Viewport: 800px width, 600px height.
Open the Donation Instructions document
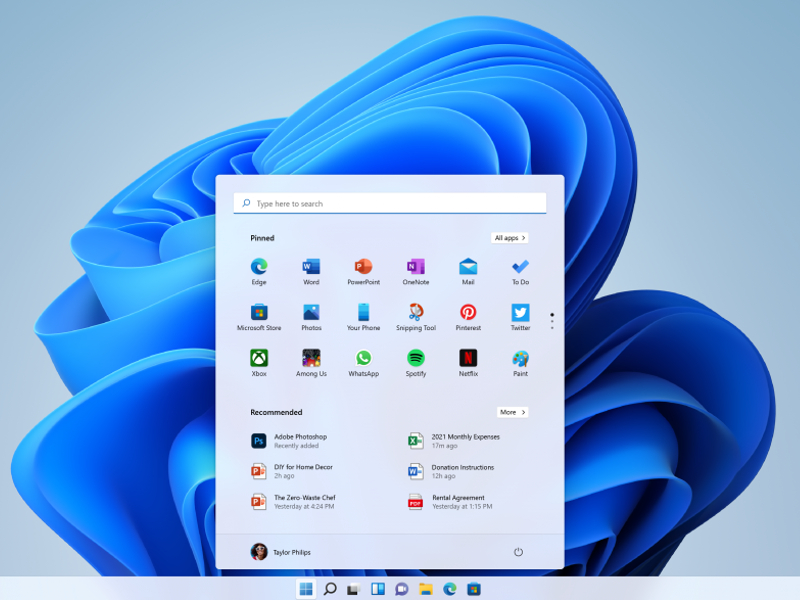[x=451, y=471]
